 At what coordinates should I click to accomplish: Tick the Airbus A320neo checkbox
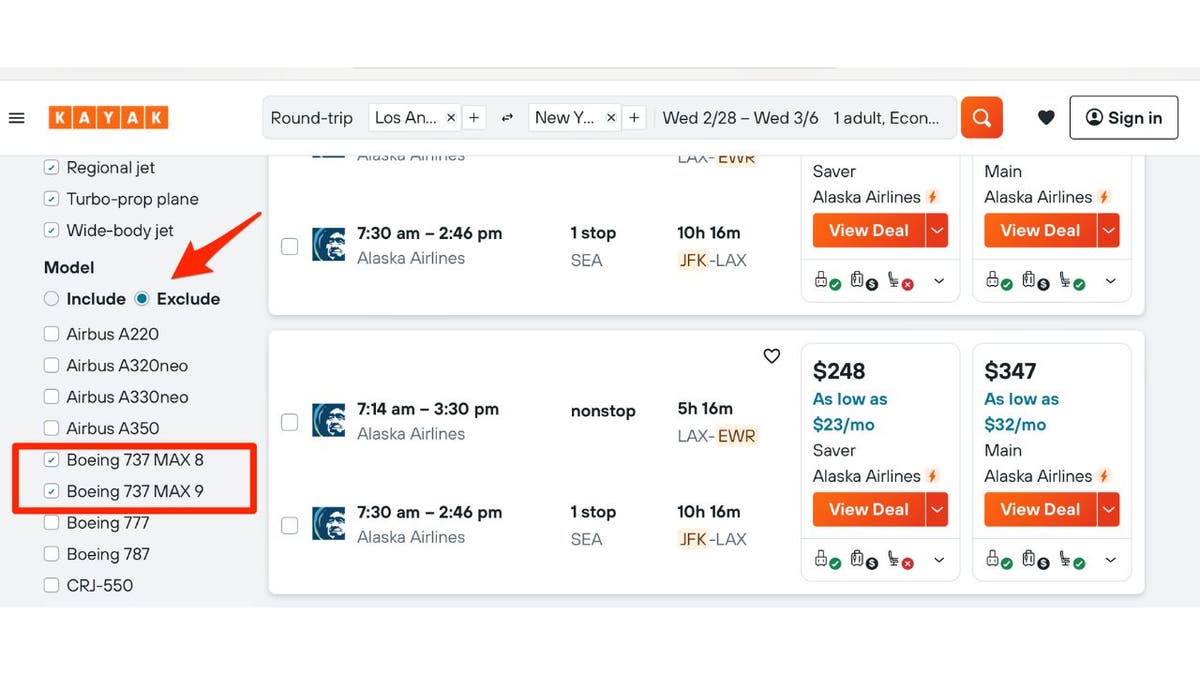coord(51,366)
